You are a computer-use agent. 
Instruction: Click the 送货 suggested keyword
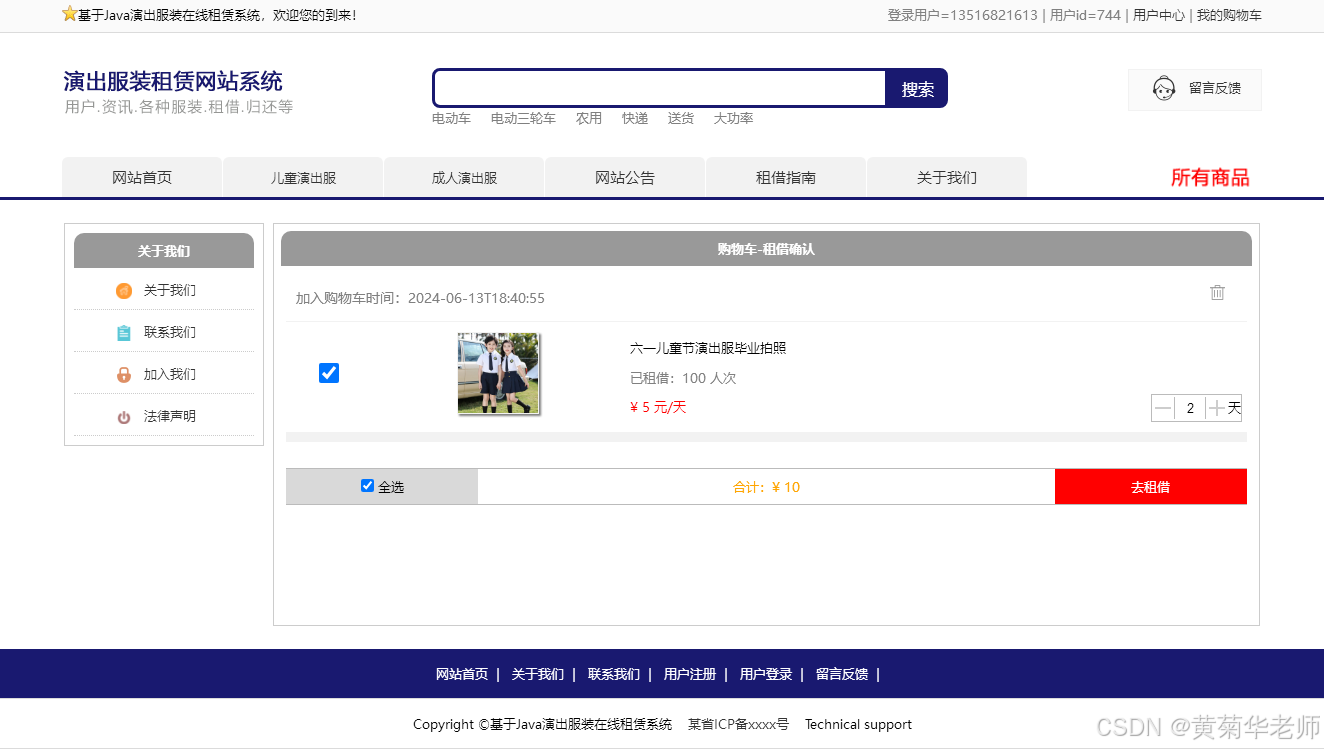pyautogui.click(x=681, y=119)
